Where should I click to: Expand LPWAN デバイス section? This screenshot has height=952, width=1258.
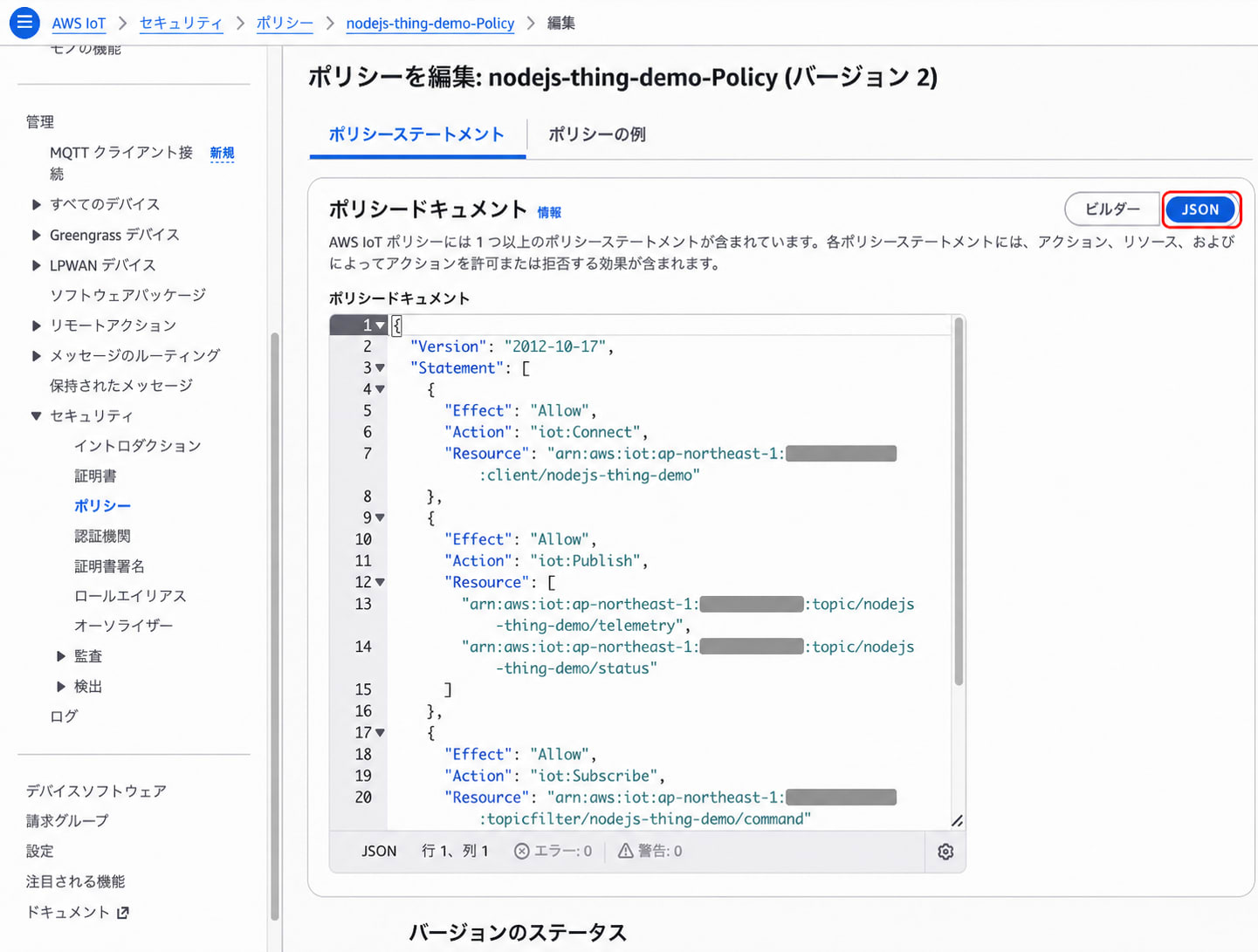[36, 265]
